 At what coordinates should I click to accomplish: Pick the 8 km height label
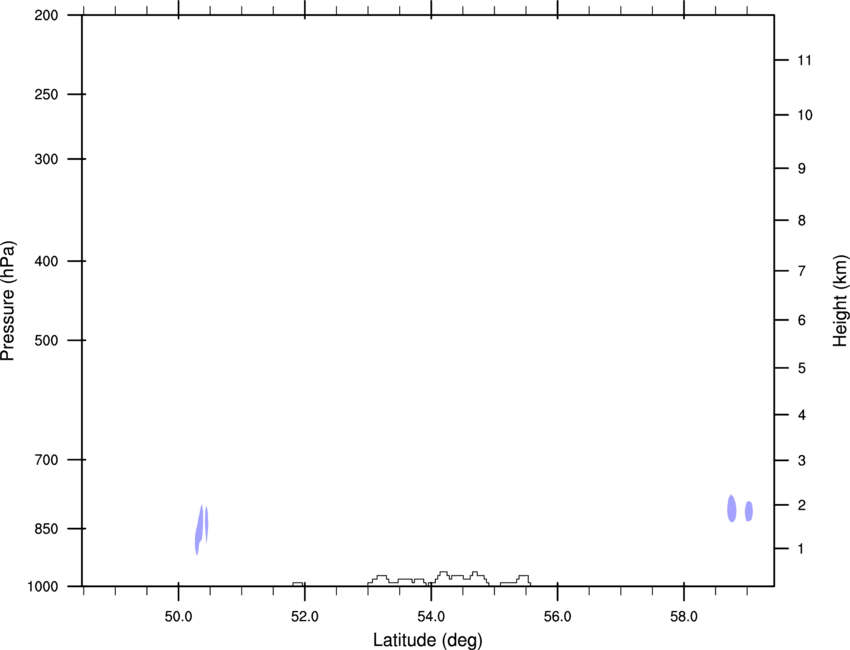[802, 220]
